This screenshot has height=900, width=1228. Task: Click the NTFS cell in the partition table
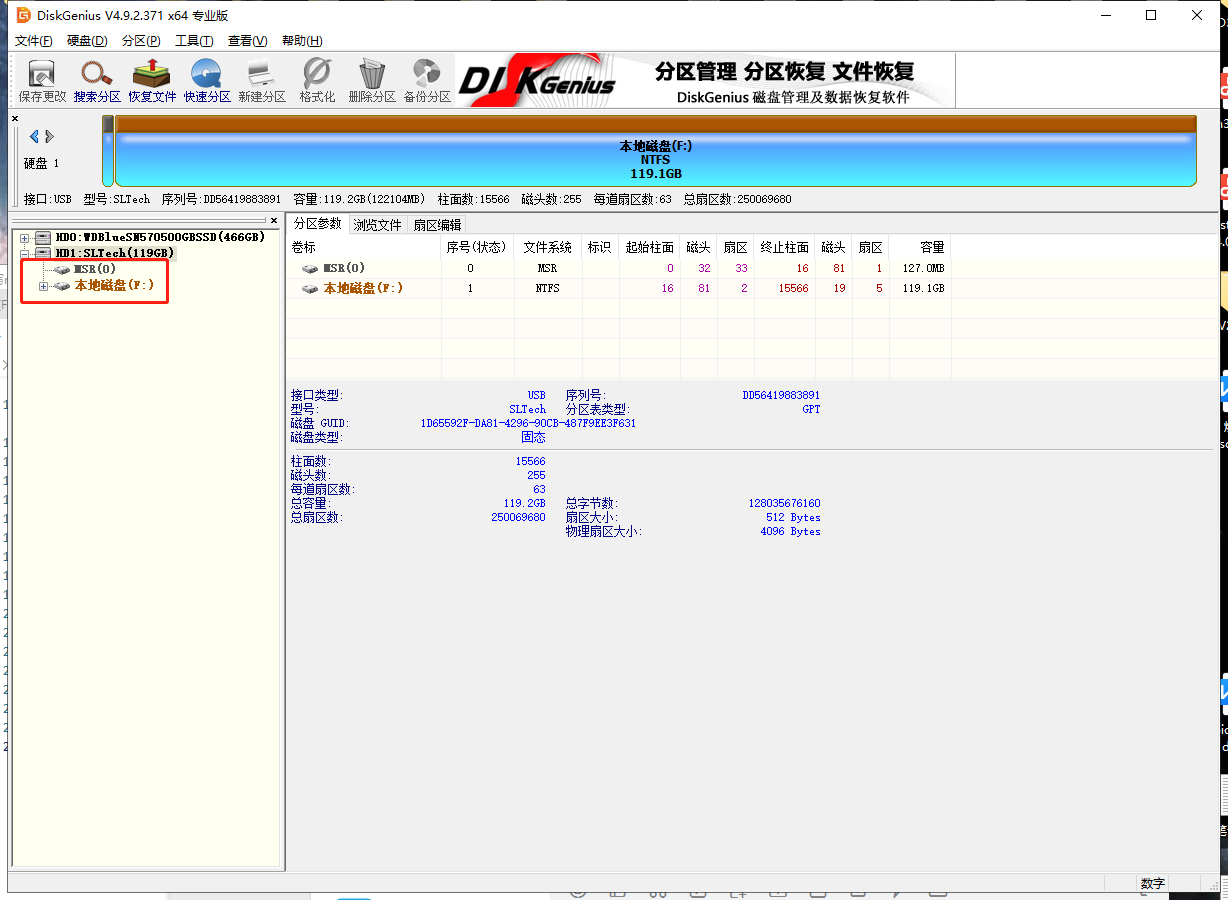pos(547,288)
